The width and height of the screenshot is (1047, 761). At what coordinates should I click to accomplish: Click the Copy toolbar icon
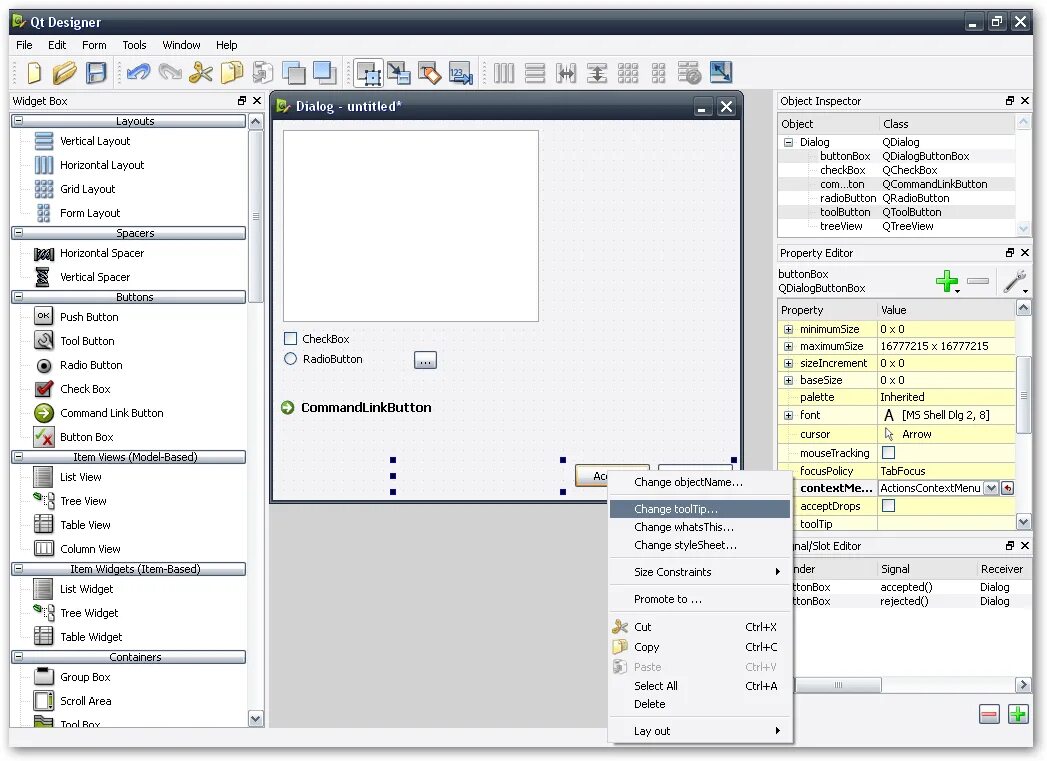(x=232, y=72)
